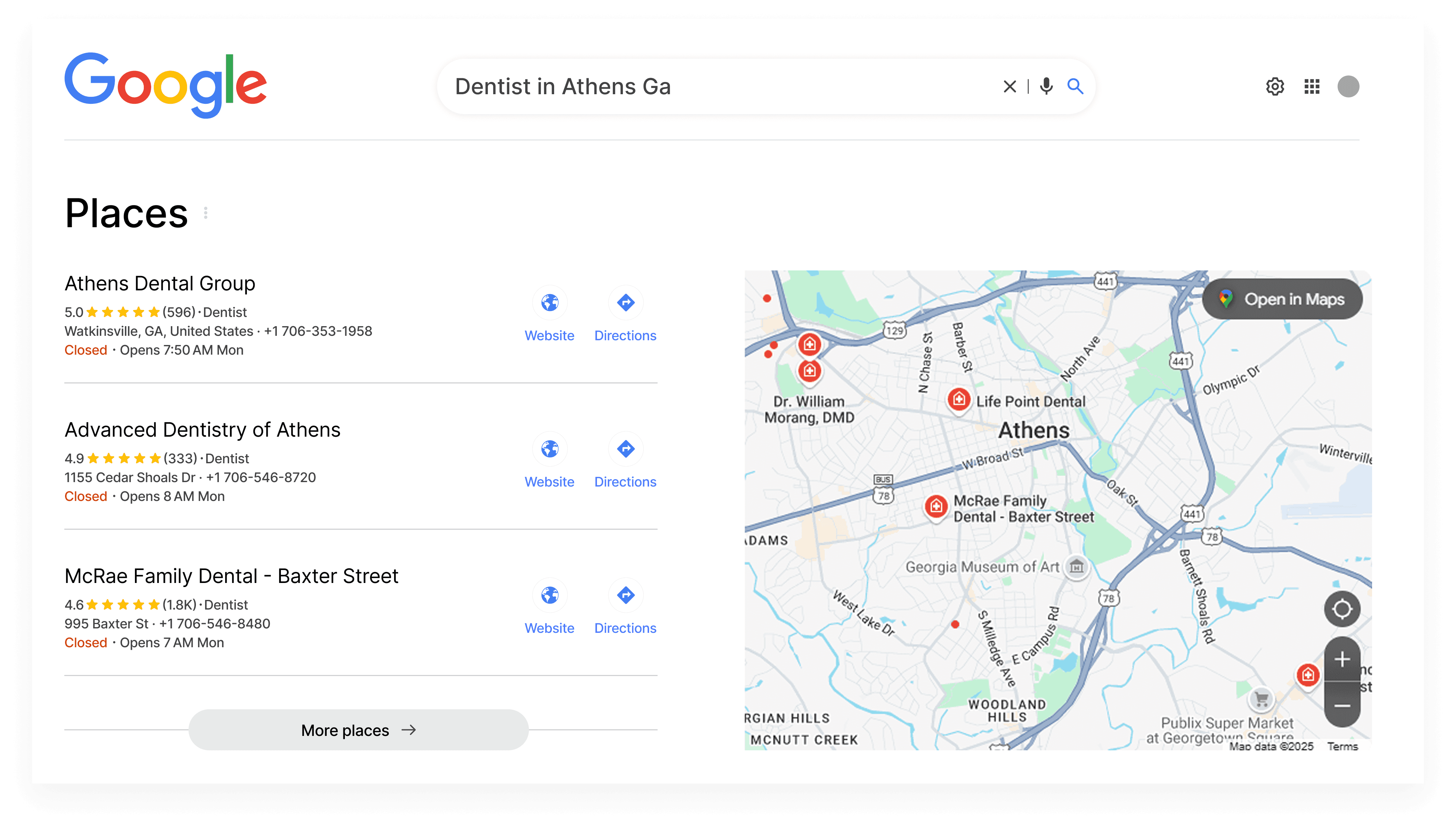Open the Places more options dots
The width and height of the screenshot is (1456, 829).
click(x=206, y=213)
